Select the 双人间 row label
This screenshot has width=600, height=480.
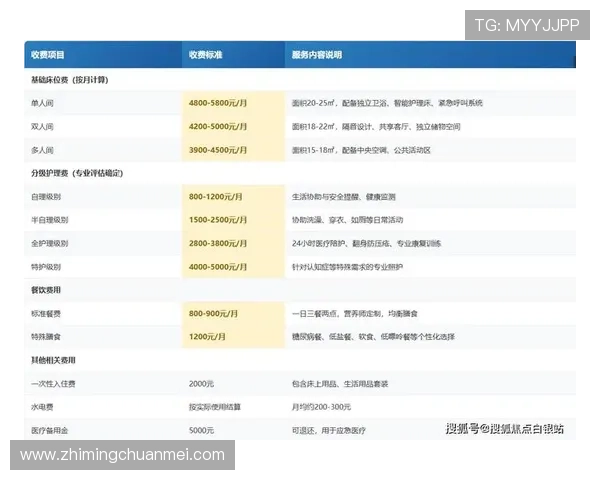pos(42,127)
